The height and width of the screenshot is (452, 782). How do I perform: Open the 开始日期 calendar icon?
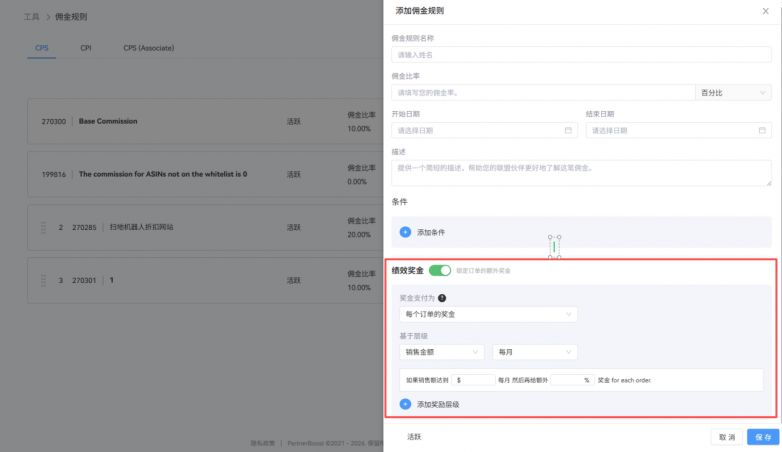(x=568, y=130)
